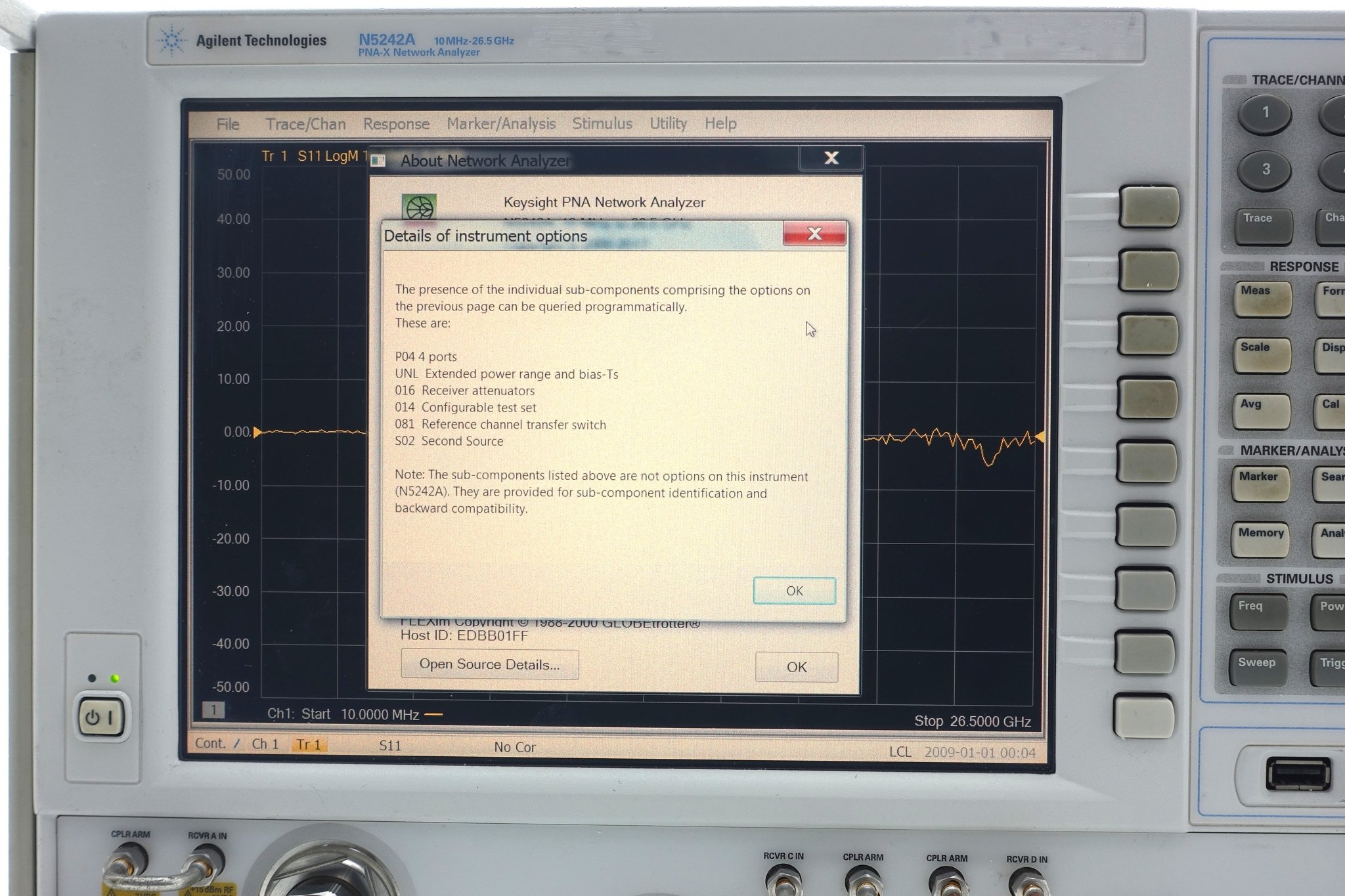Click the power standby button
This screenshot has width=1345, height=896.
100,716
